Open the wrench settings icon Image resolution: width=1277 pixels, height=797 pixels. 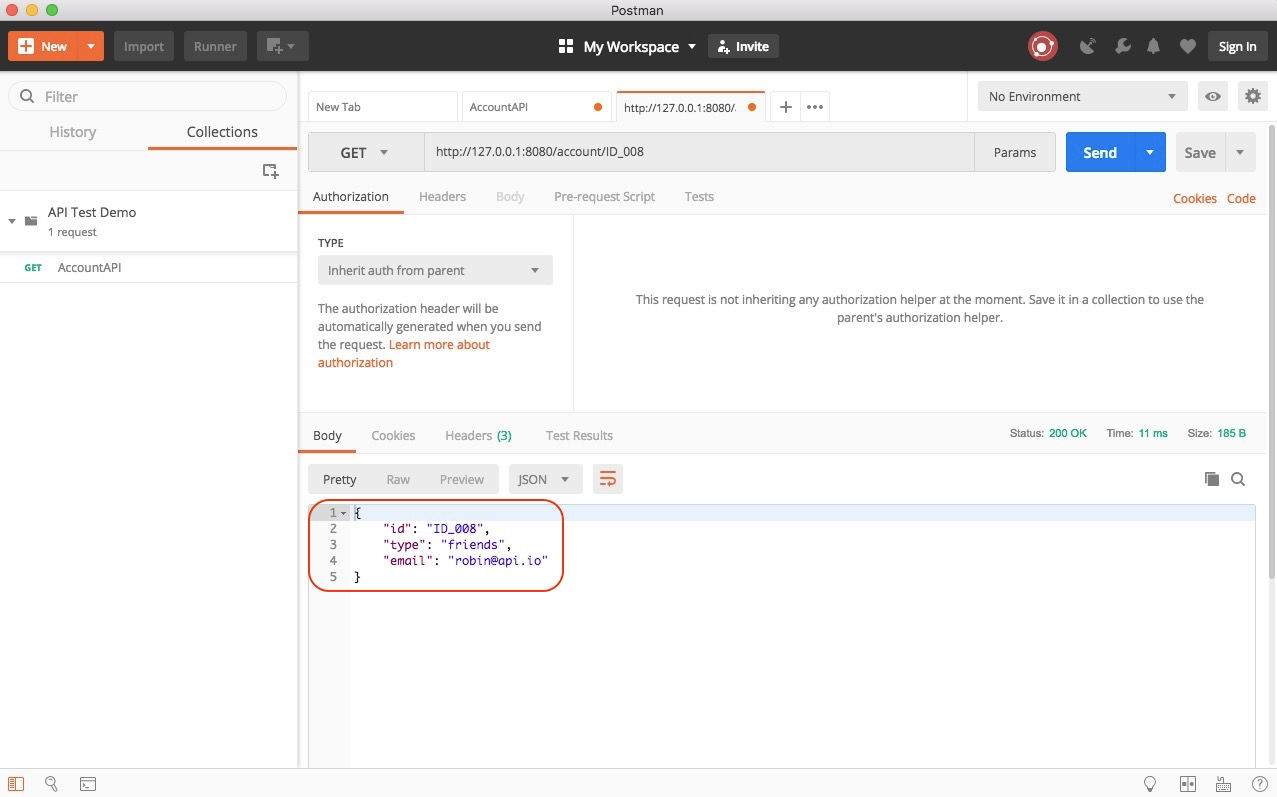click(x=1122, y=46)
